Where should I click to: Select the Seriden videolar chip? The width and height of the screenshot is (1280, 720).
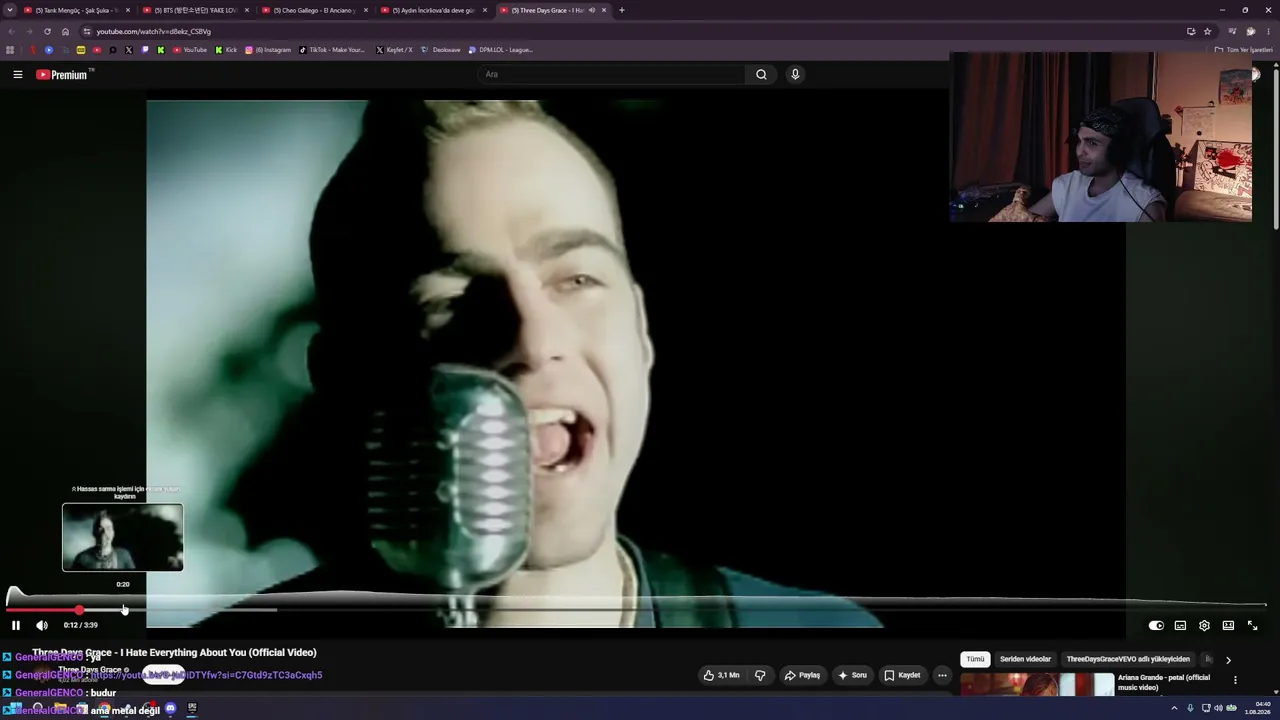[1025, 659]
